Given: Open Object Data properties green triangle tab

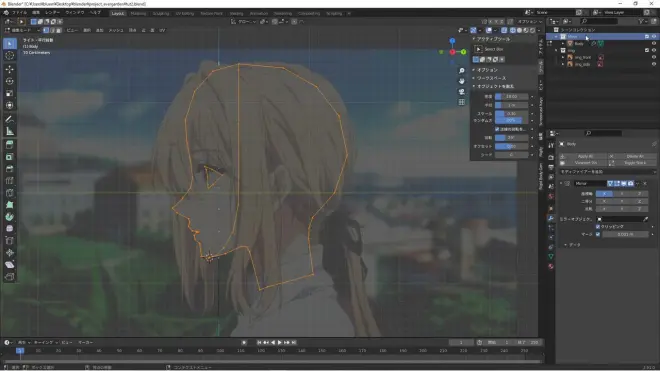Looking at the screenshot, I should (x=551, y=256).
